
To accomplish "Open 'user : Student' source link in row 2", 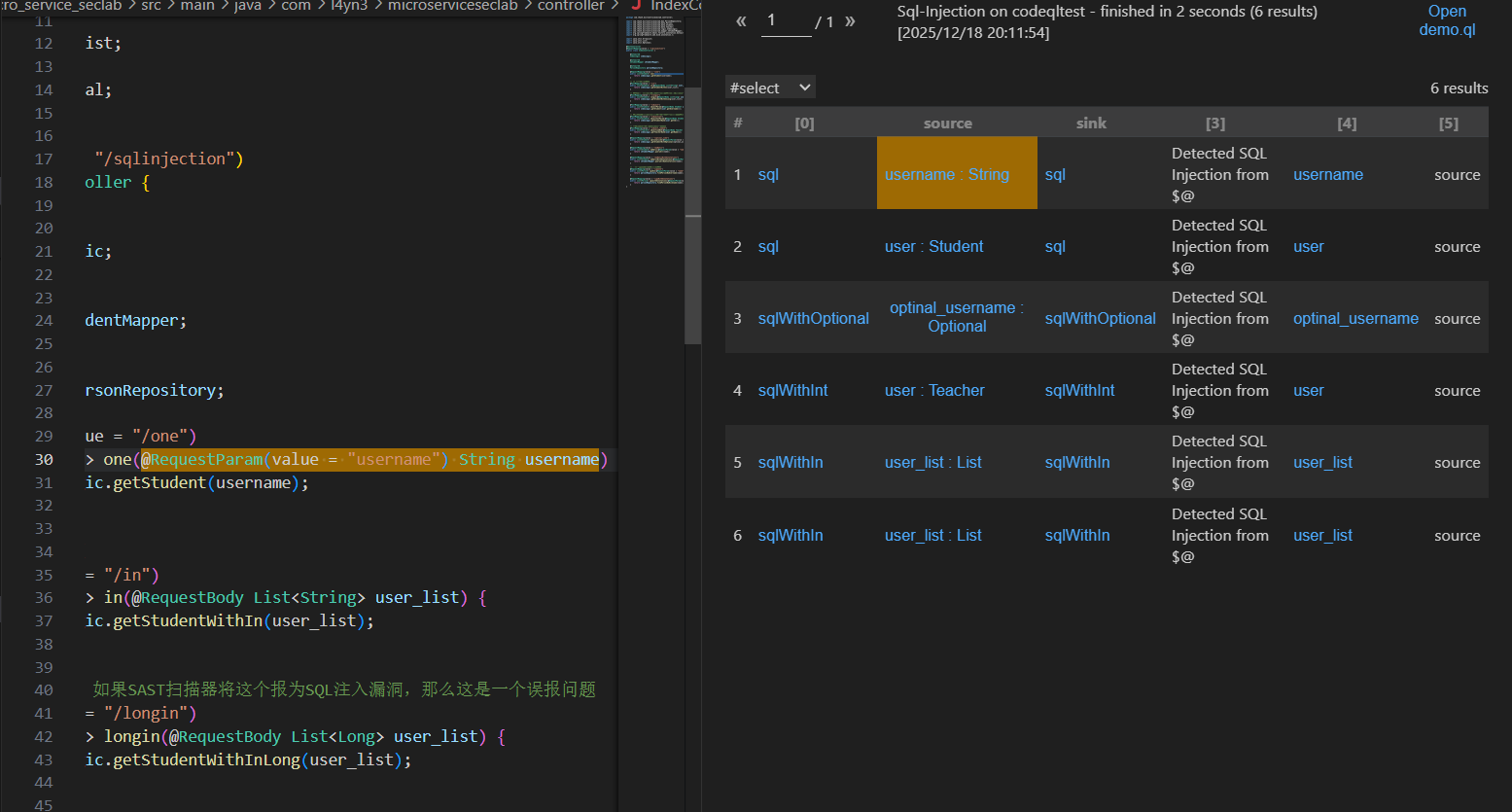I will 933,247.
